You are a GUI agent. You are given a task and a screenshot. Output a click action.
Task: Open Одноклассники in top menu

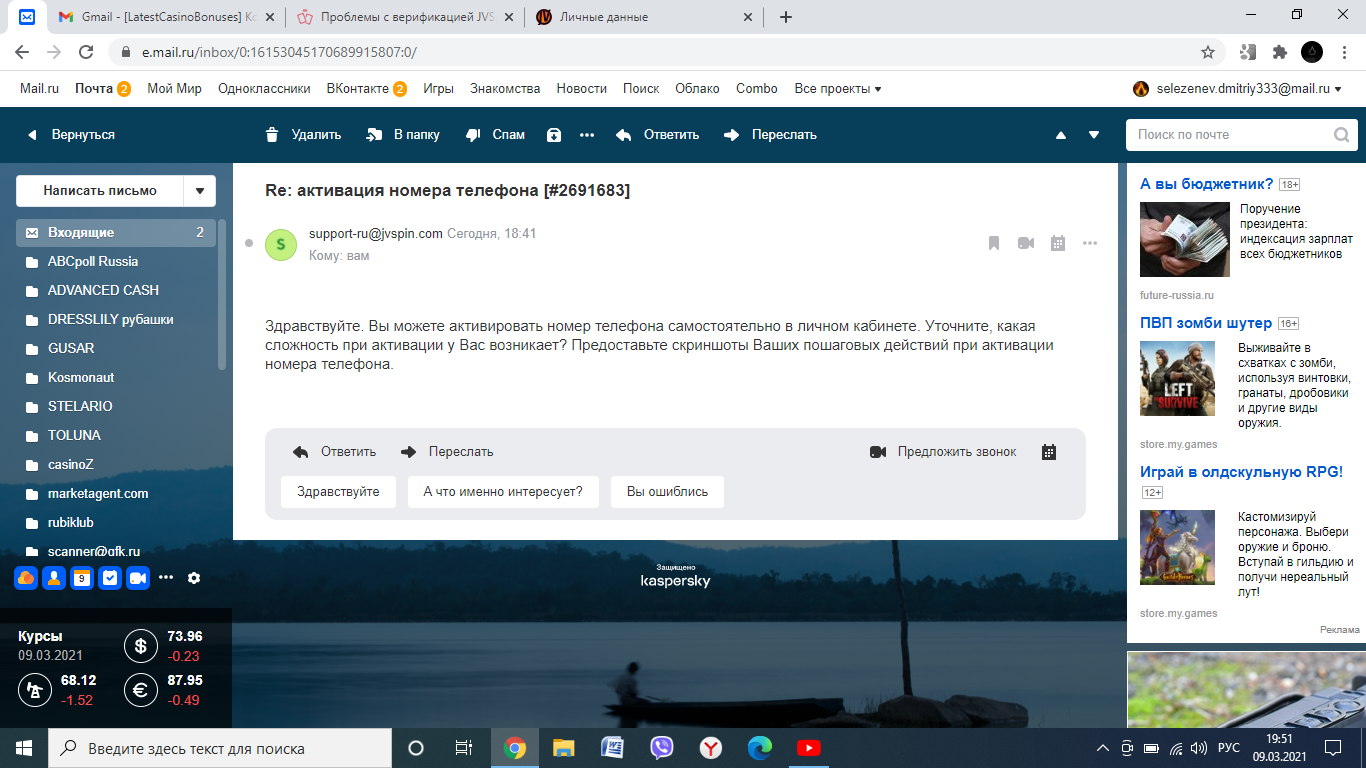[x=264, y=88]
